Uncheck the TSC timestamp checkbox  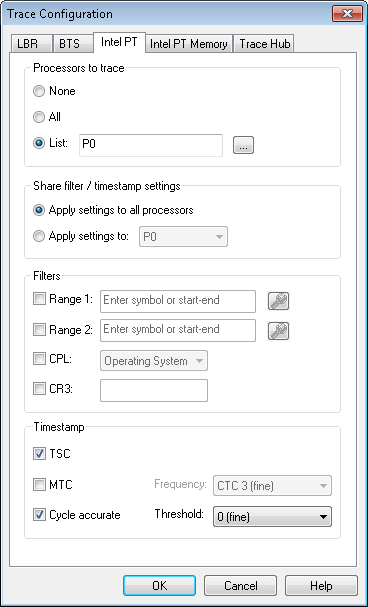click(x=39, y=453)
